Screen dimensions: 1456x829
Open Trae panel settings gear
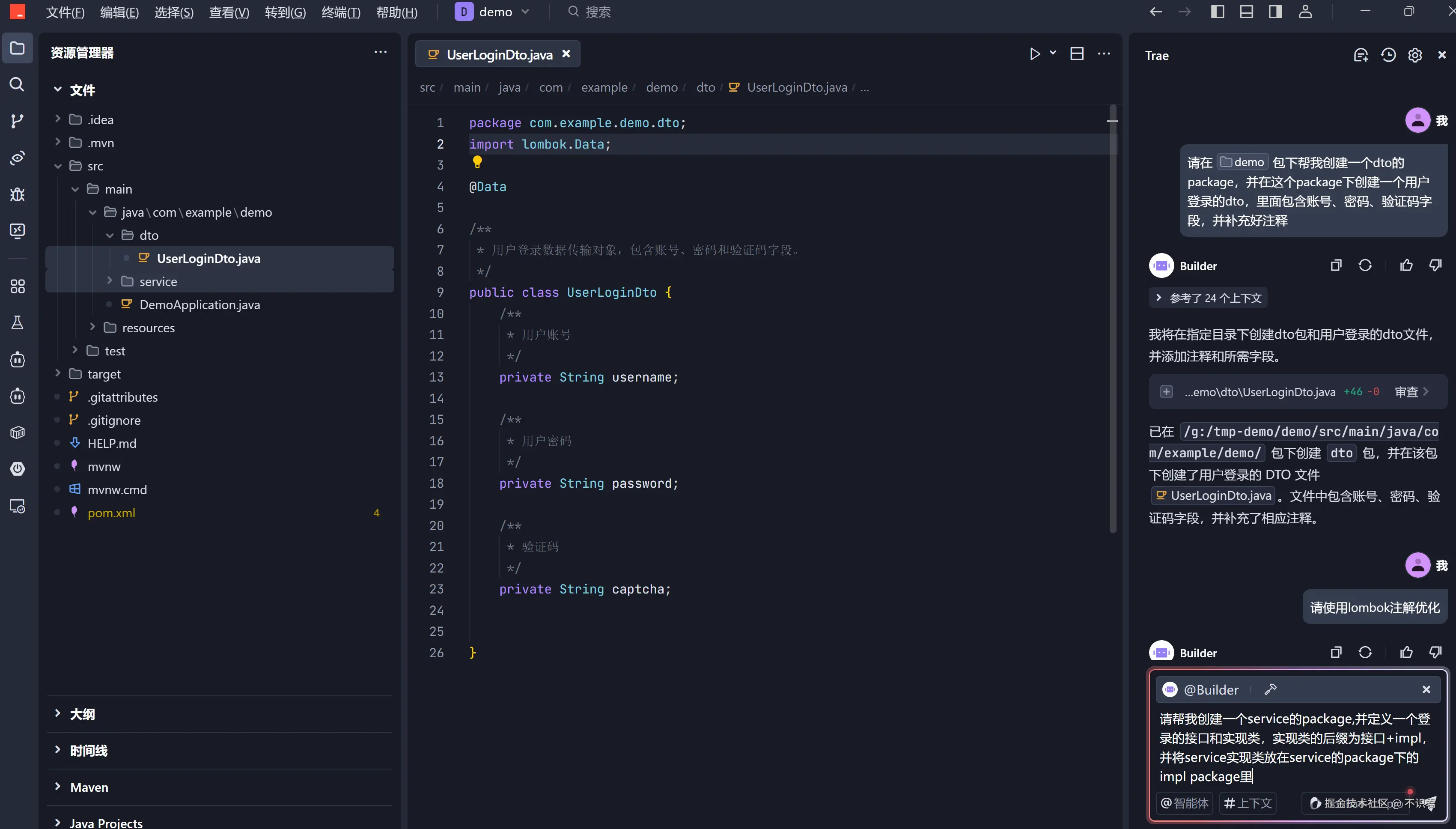pos(1414,55)
